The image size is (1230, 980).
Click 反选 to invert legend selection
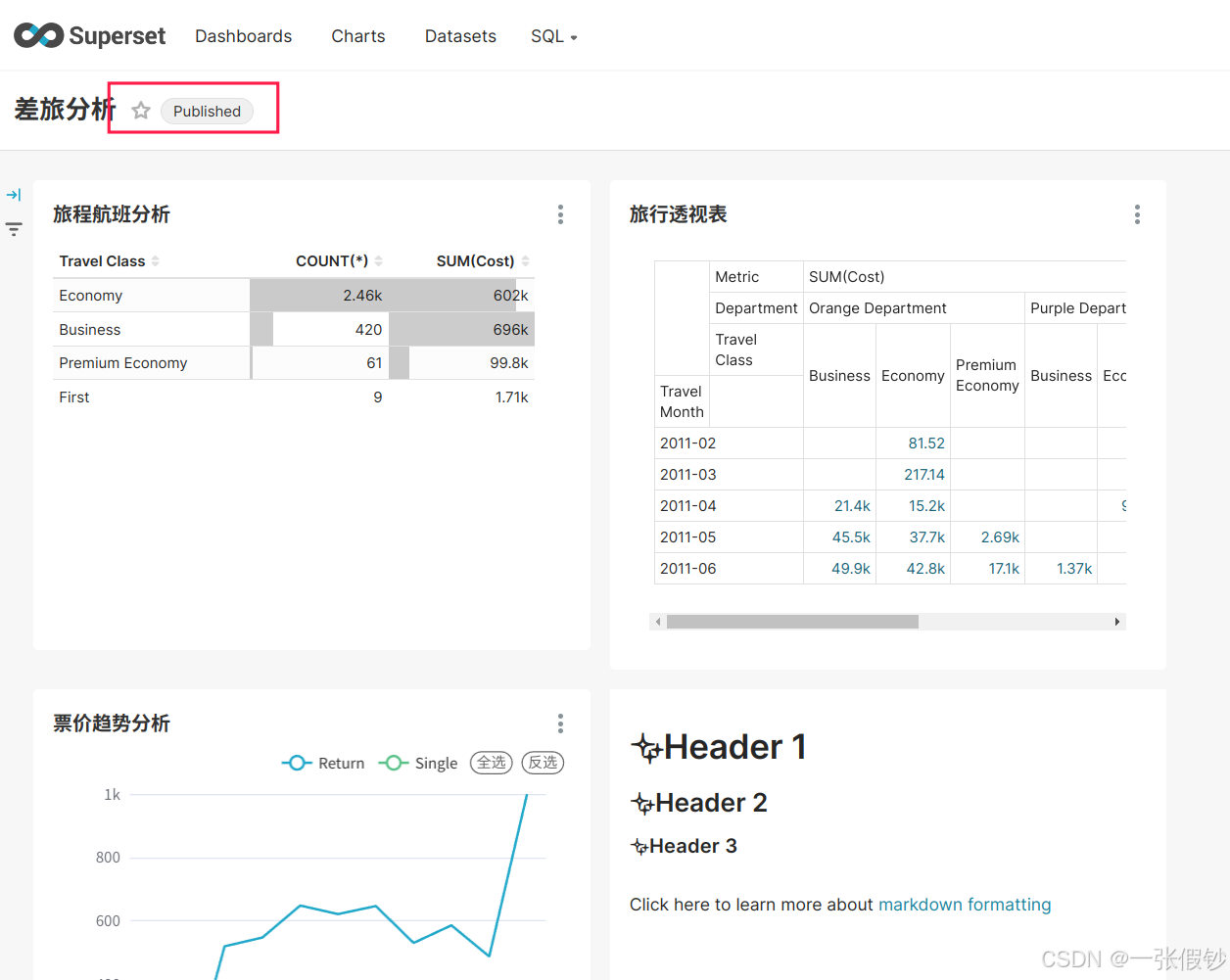coord(543,763)
